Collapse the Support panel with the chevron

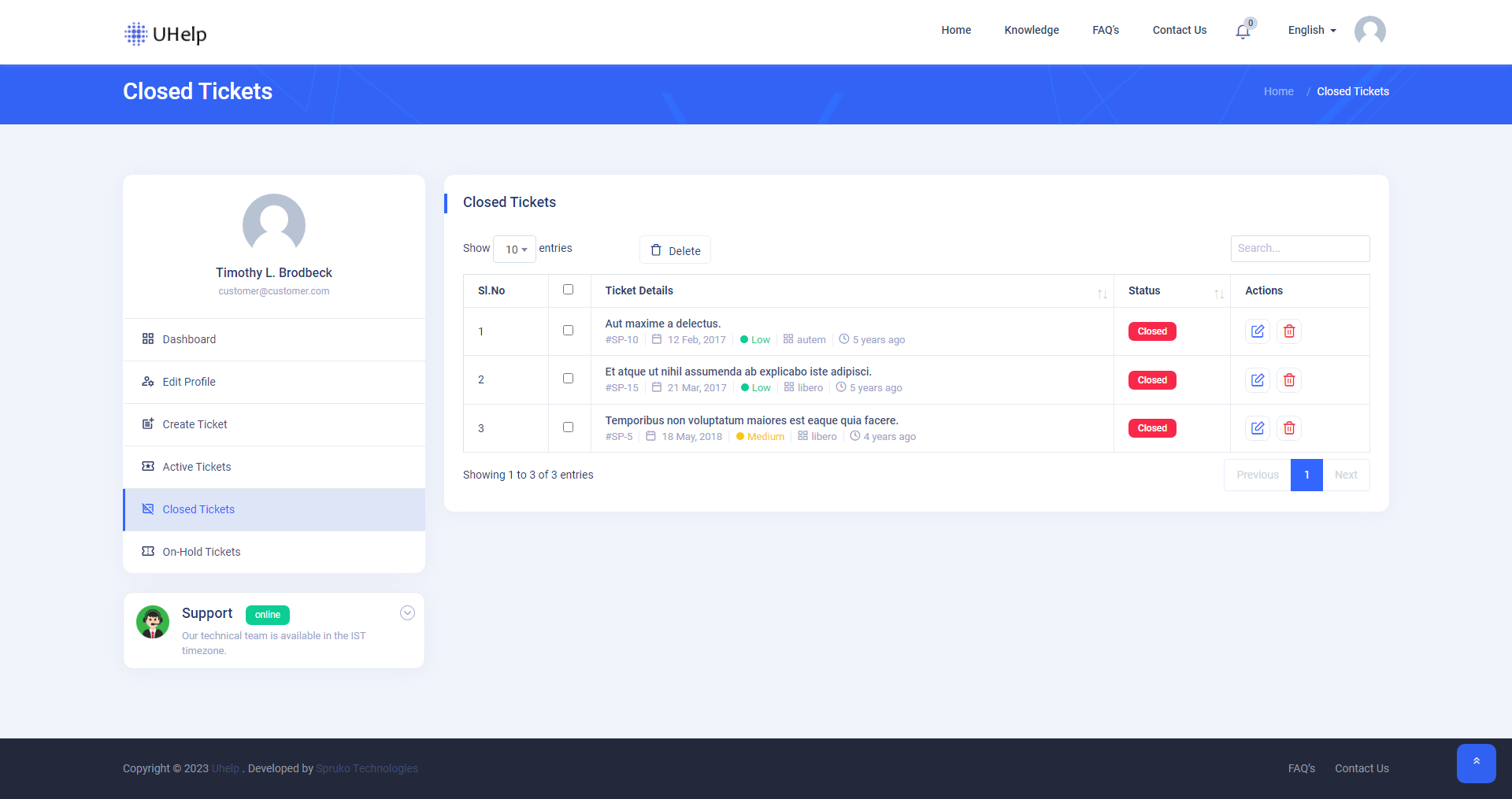pos(407,612)
